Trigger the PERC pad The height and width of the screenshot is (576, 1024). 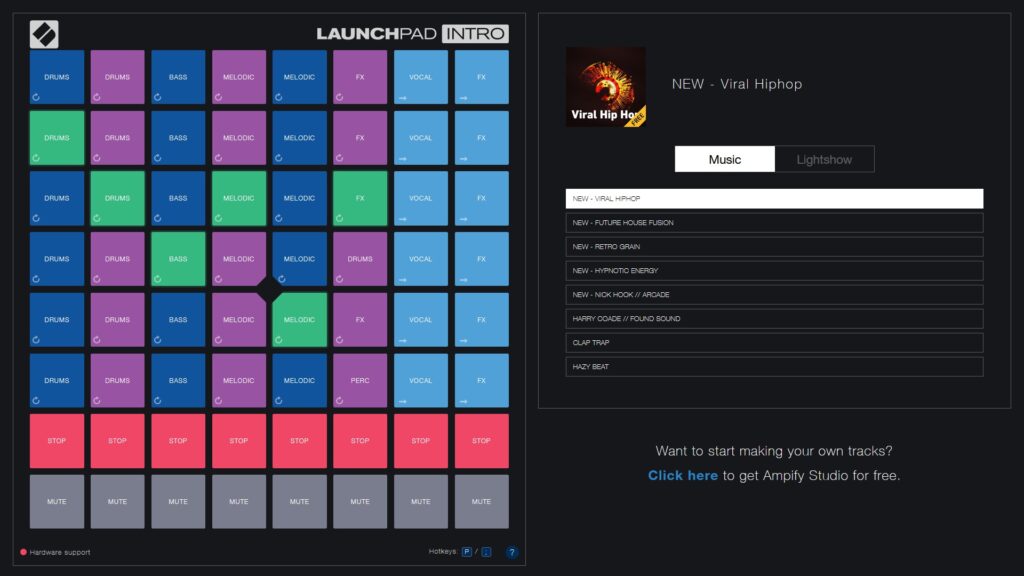(360, 380)
